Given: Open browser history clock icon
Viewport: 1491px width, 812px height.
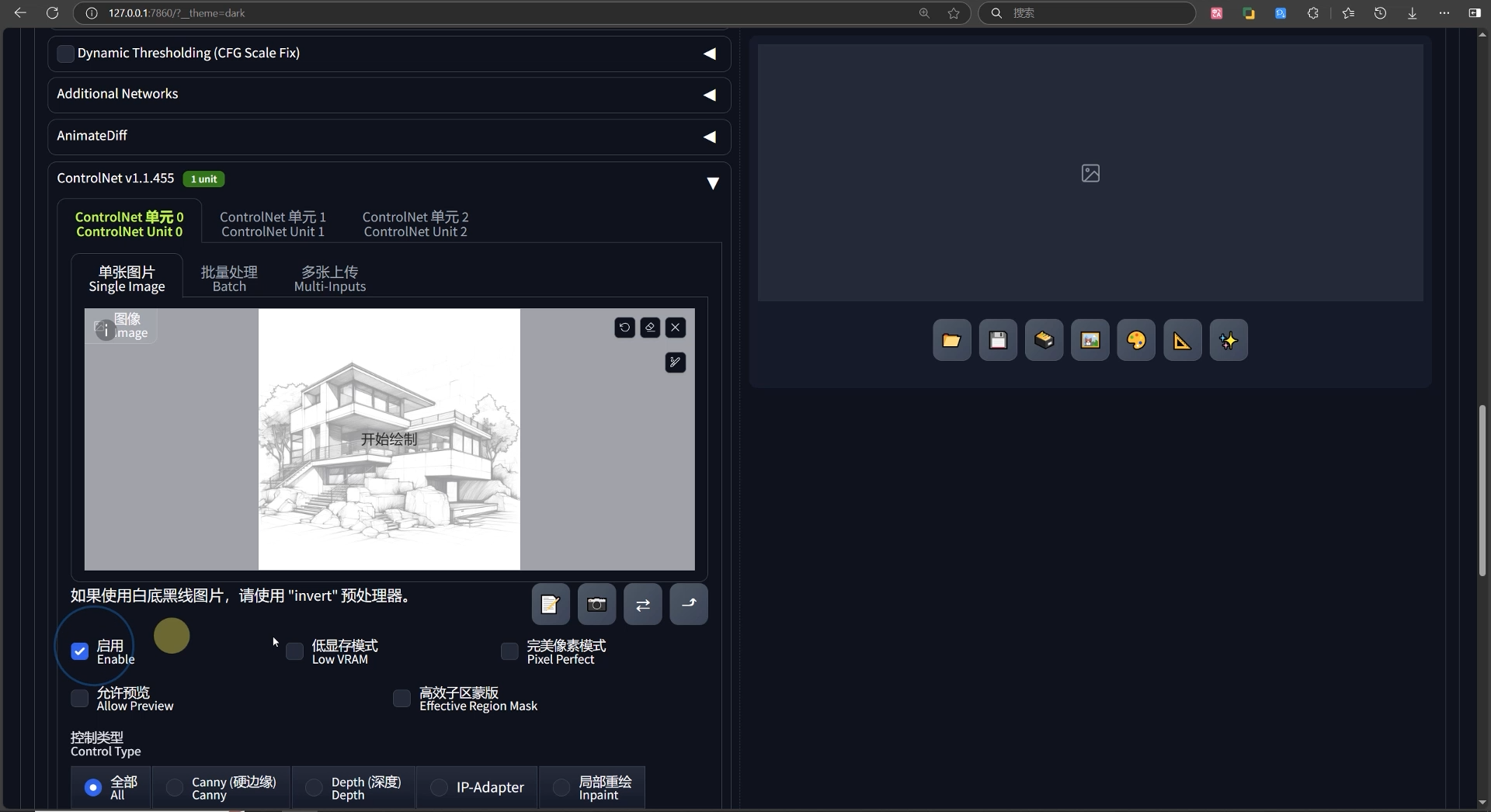Looking at the screenshot, I should point(1380,13).
